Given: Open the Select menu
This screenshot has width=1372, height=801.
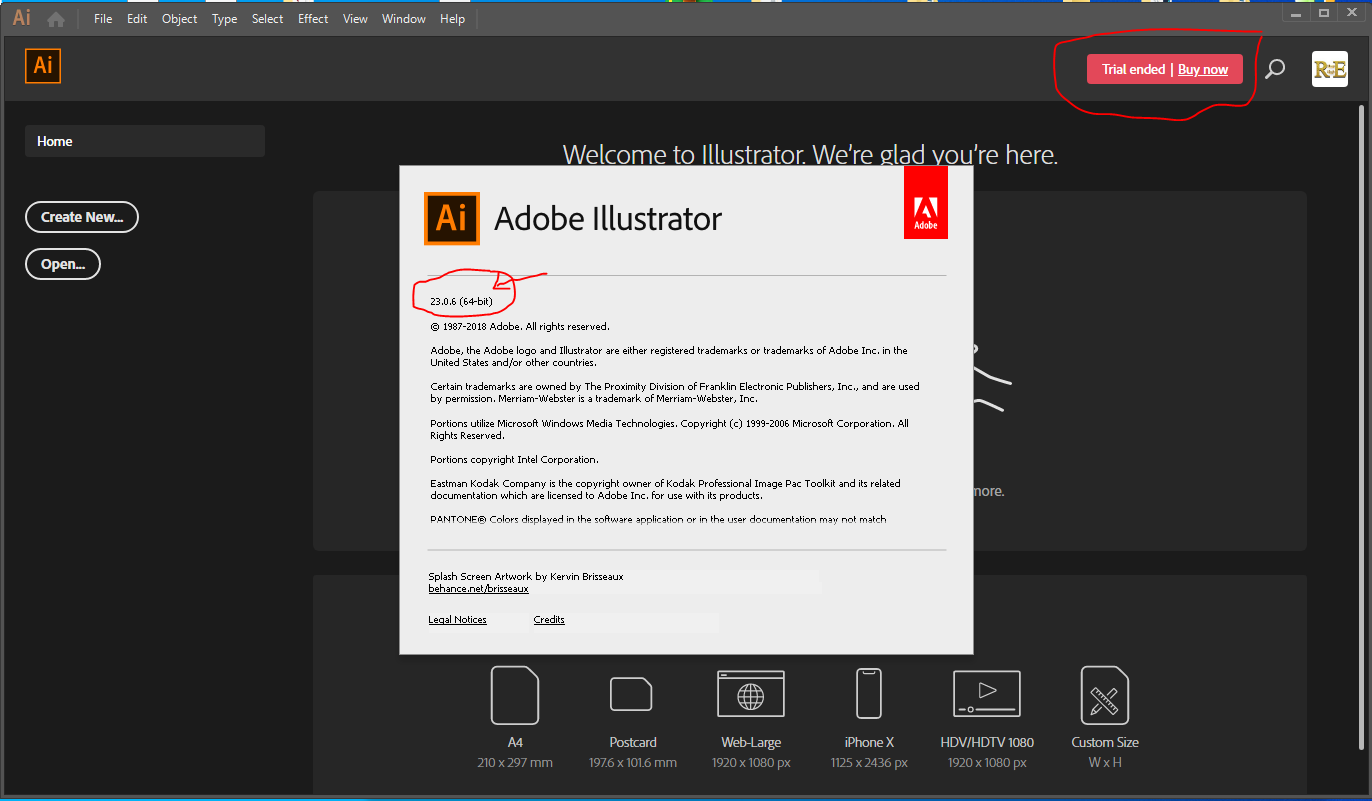Looking at the screenshot, I should [x=267, y=19].
